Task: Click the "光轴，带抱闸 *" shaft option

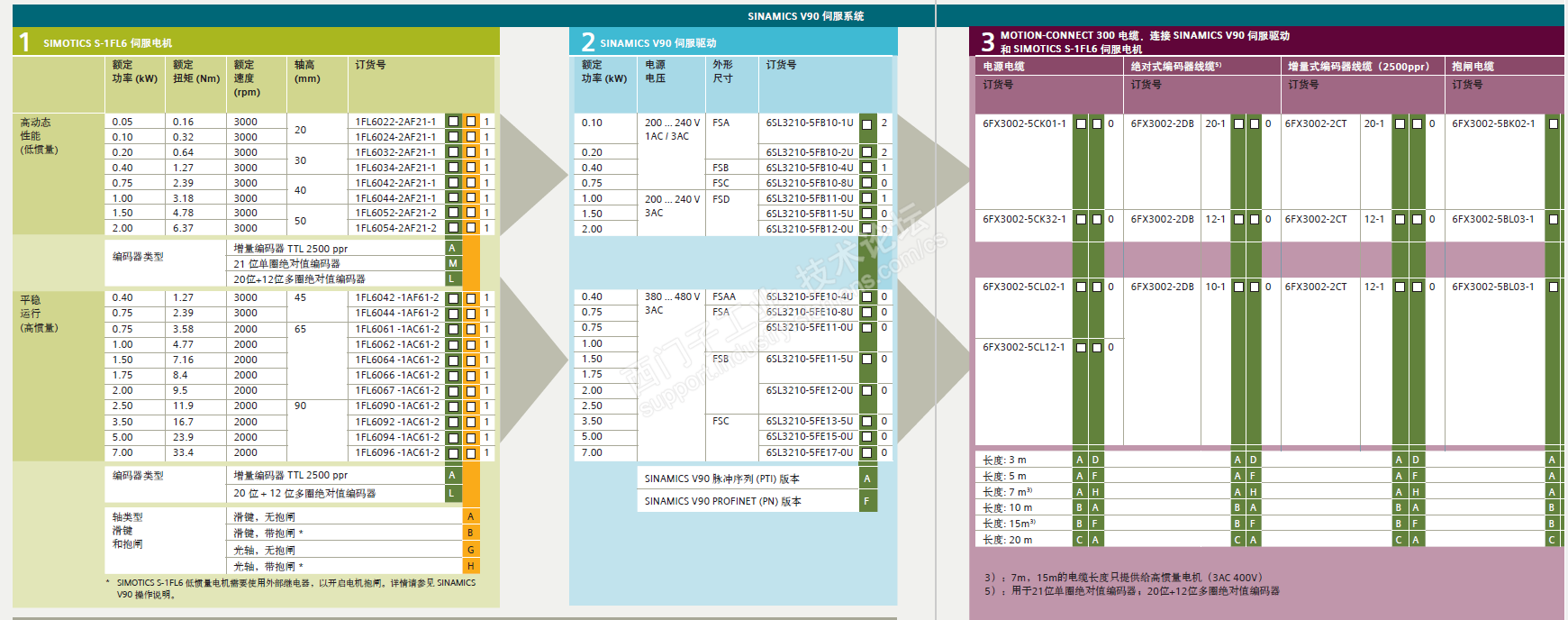Action: click(x=268, y=567)
